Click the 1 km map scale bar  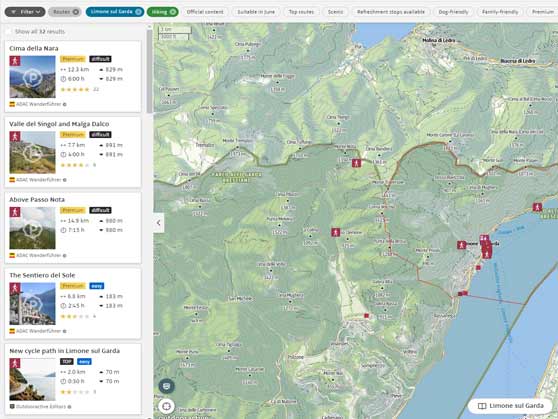point(174,30)
